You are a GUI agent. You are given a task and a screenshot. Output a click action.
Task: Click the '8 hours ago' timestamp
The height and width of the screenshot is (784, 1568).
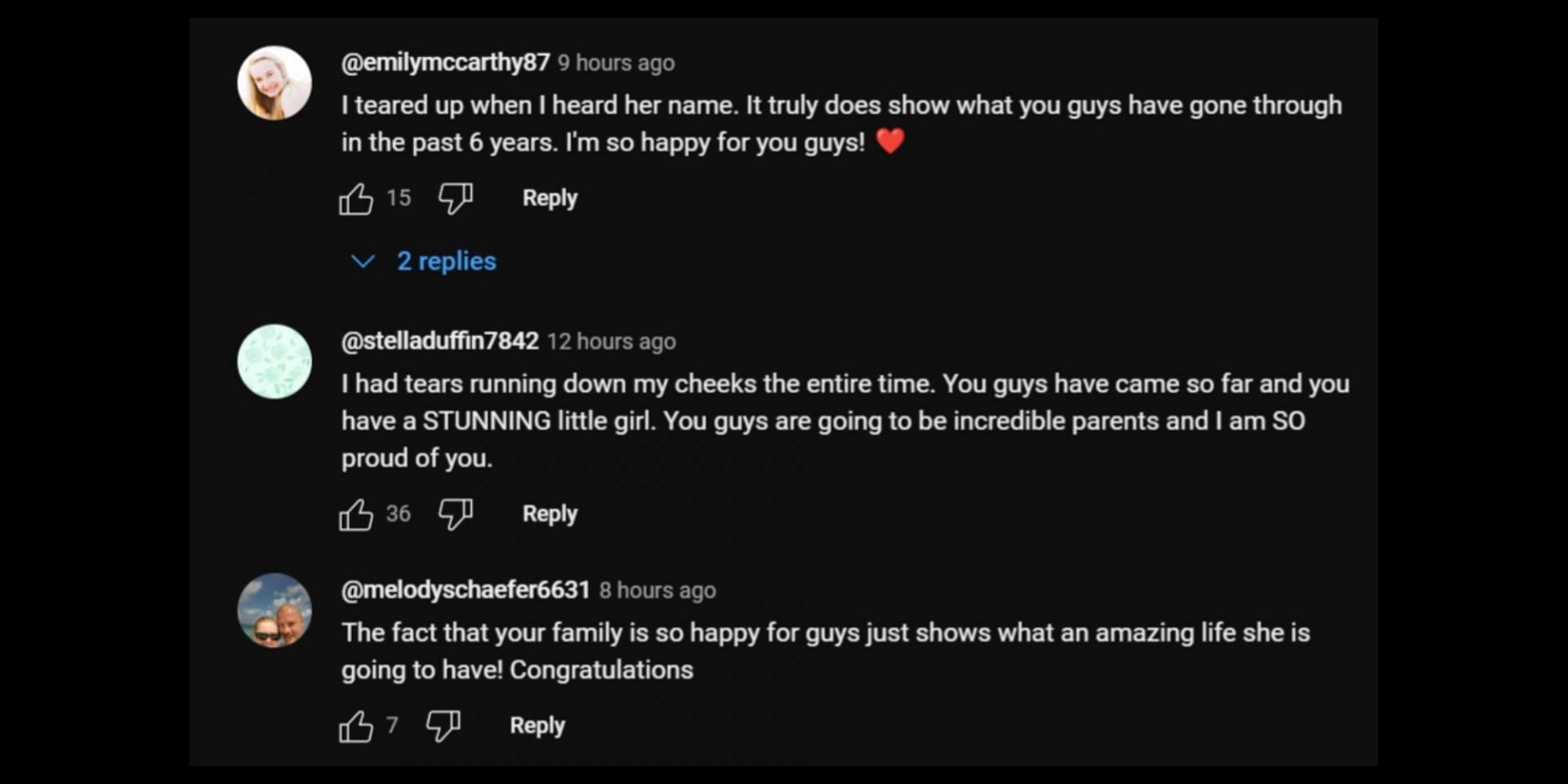pos(657,590)
